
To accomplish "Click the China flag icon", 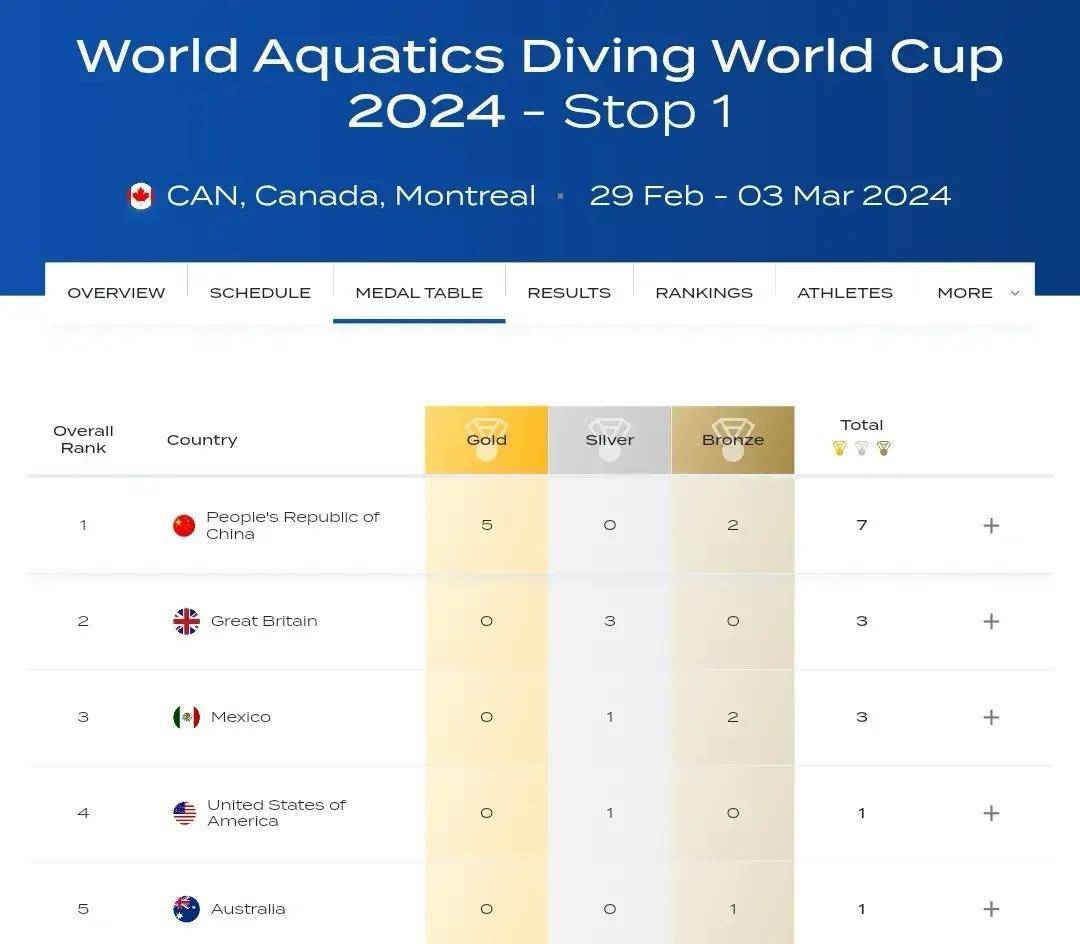I will 184,526.
